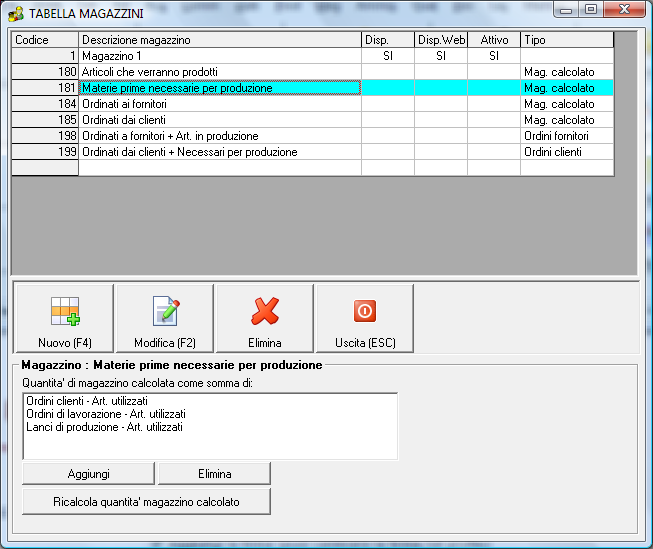Click the row header with code 184
653x549 pixels.
click(x=45, y=104)
